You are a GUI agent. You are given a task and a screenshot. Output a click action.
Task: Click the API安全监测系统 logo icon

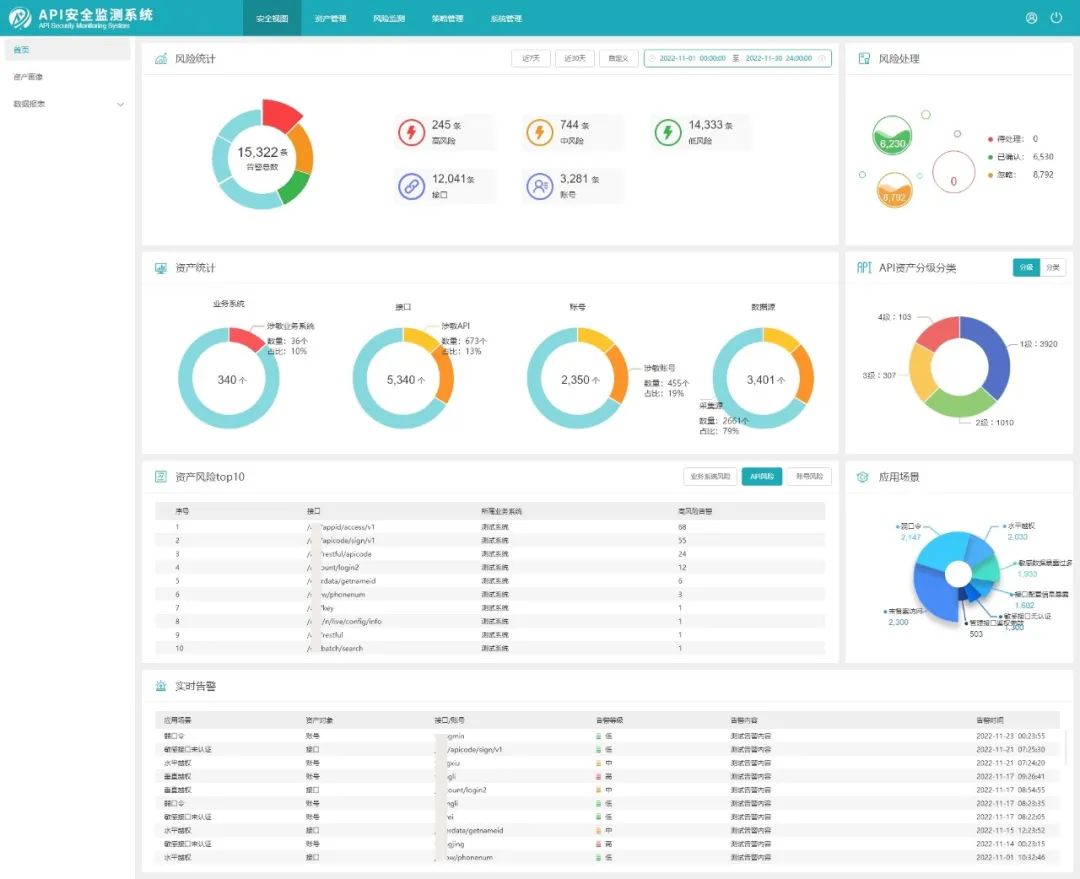point(20,18)
